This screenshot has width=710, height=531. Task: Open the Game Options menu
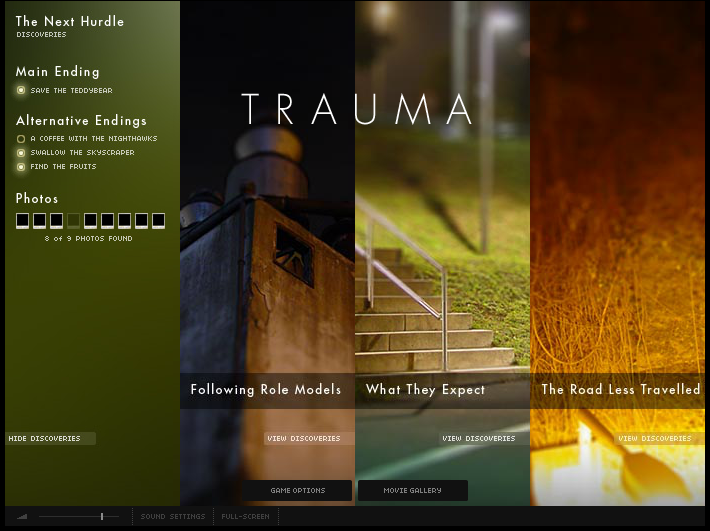tap(298, 491)
